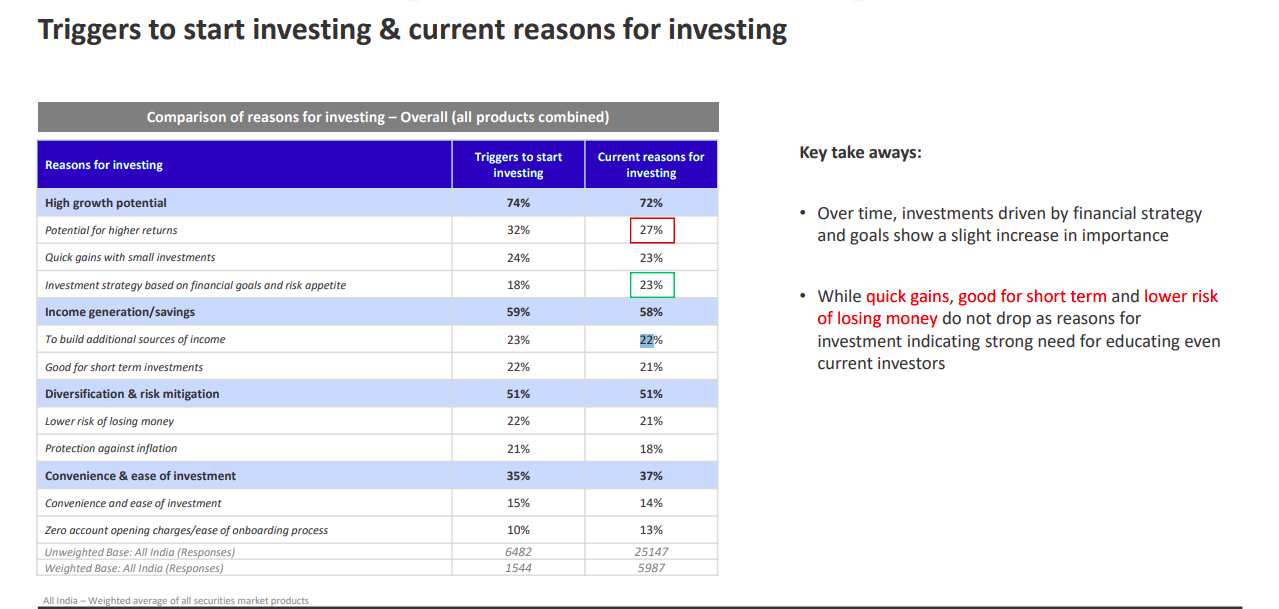Click the gray "Comparison of reasons for investing" banner

tap(378, 117)
